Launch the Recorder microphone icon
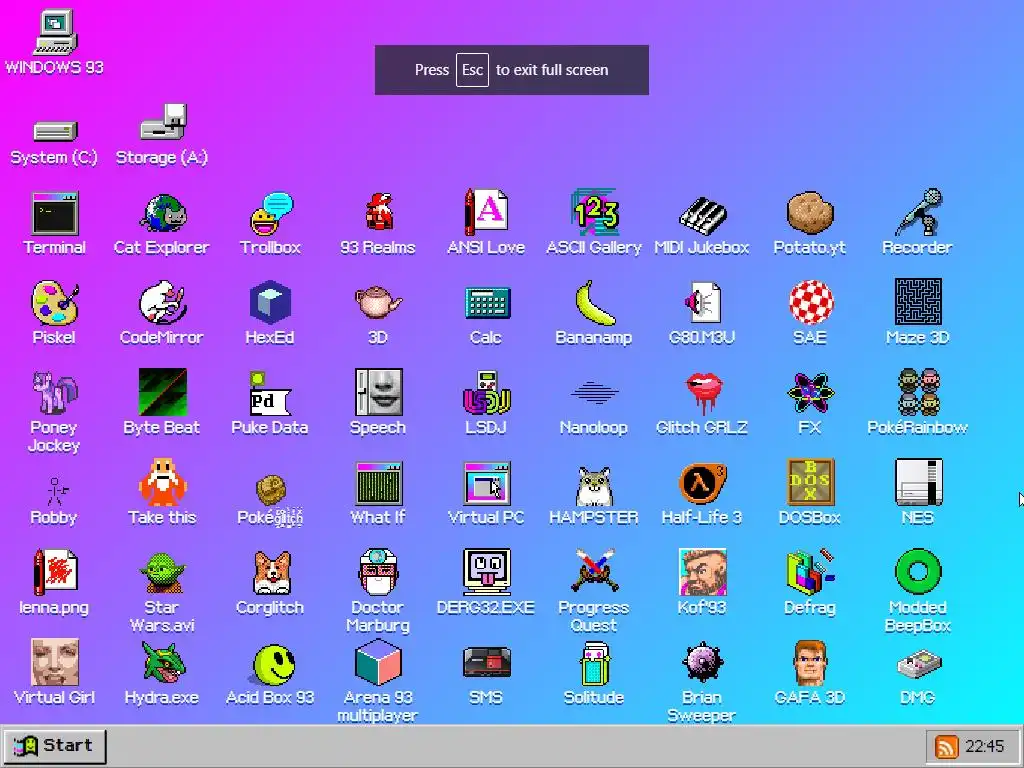 (x=918, y=212)
